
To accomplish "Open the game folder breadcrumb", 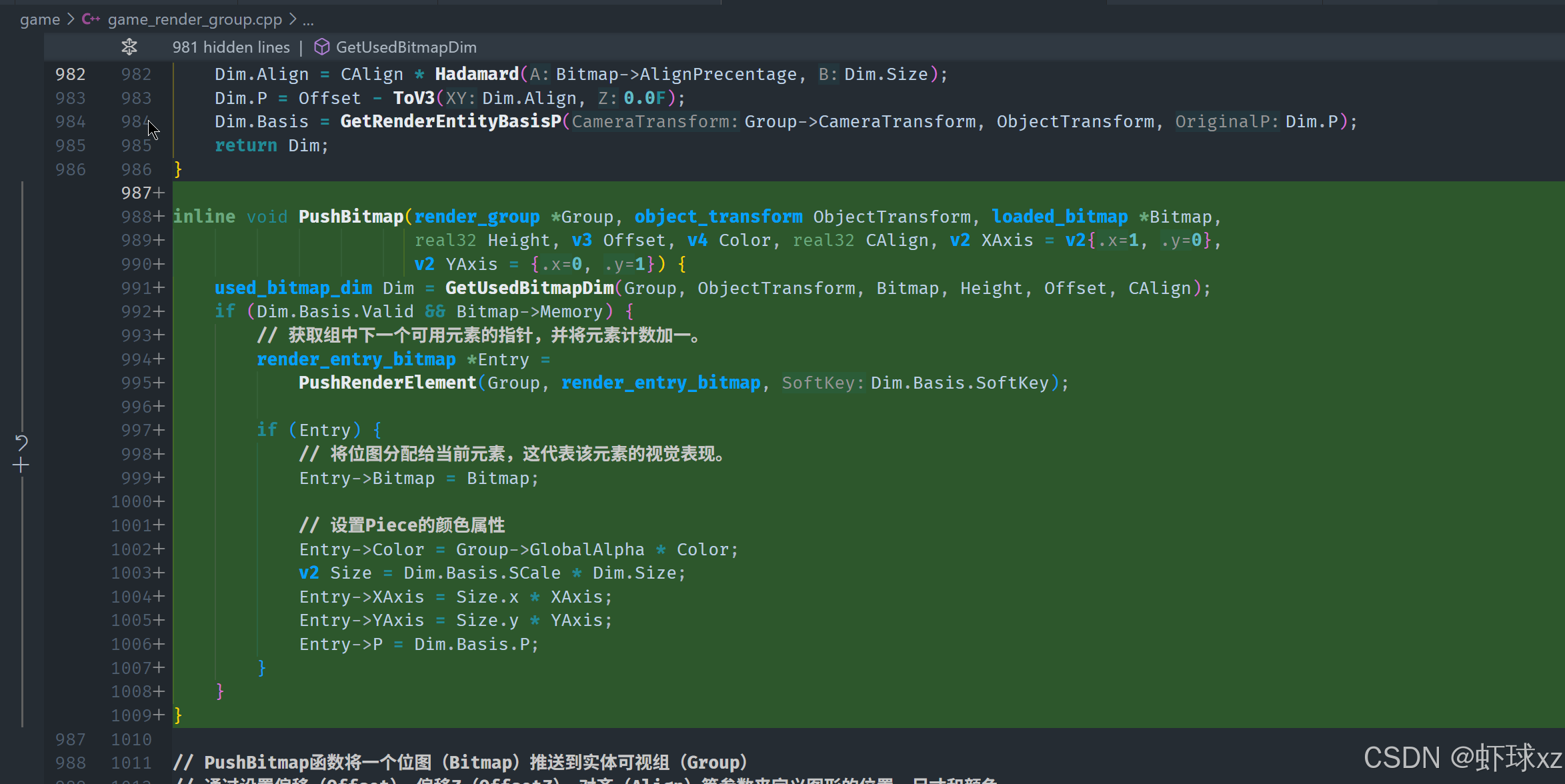I will [40, 19].
